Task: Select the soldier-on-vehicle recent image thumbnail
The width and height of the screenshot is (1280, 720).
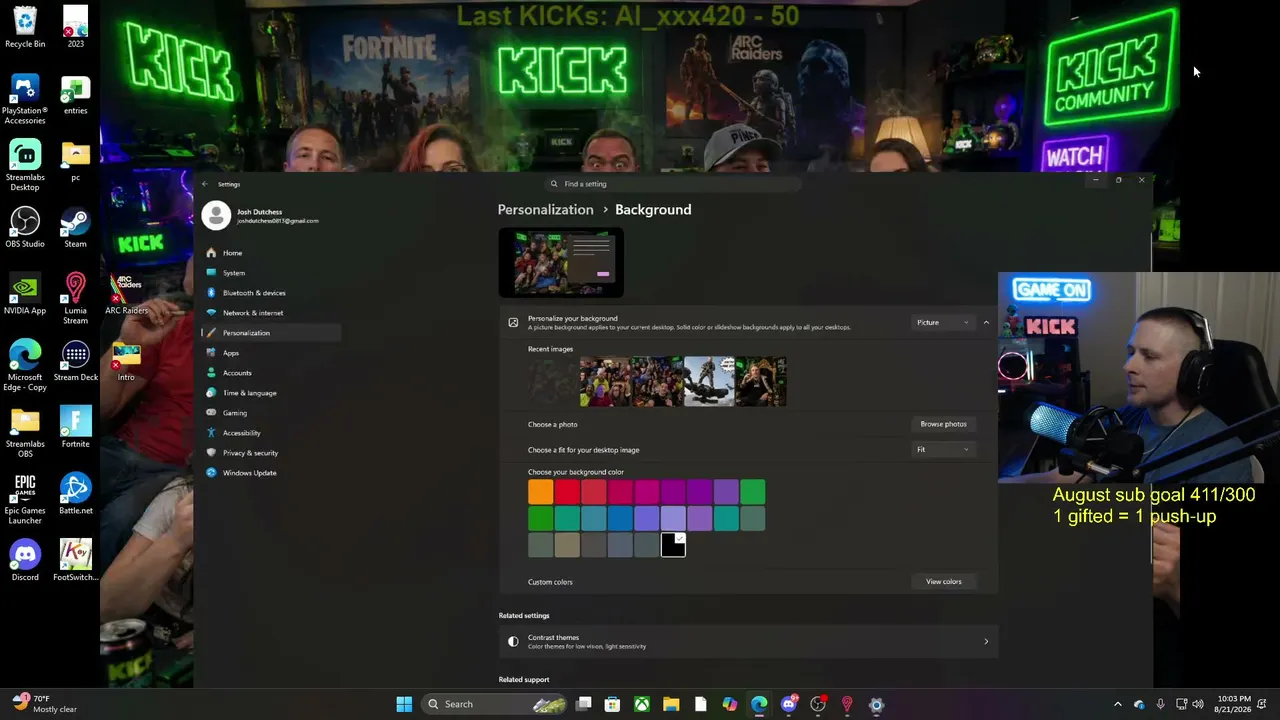Action: pos(709,382)
